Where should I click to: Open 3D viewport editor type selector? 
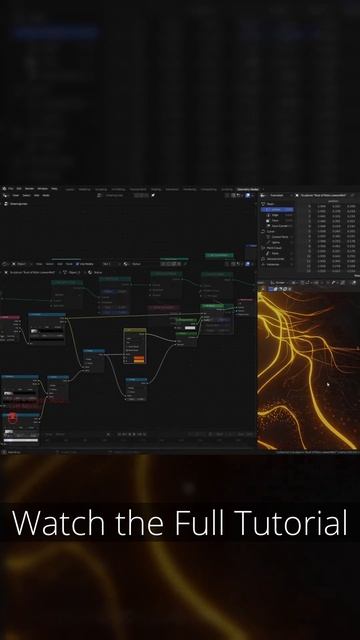tap(6, 196)
